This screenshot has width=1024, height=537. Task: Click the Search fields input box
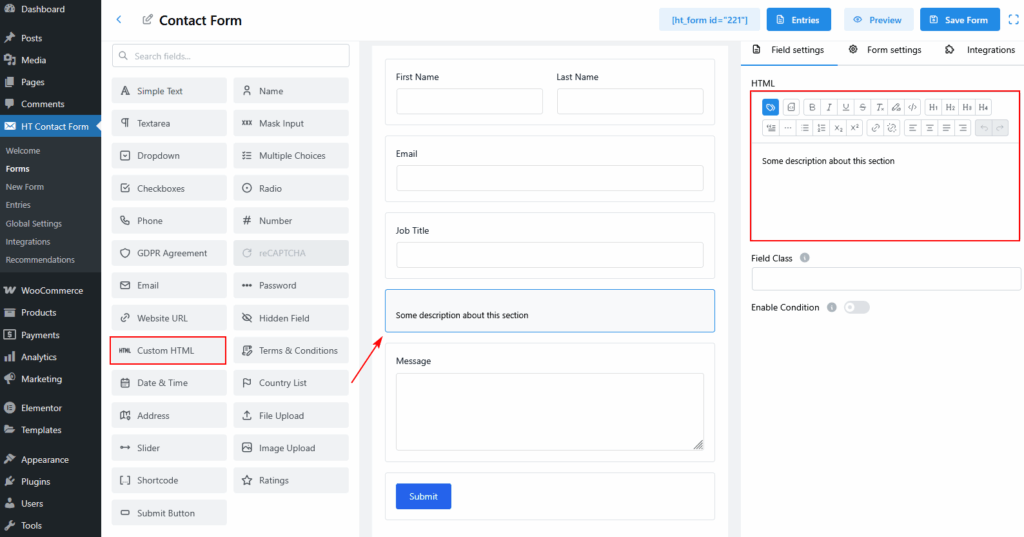(x=231, y=56)
